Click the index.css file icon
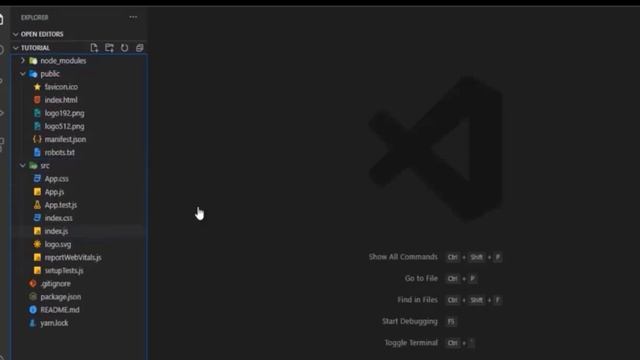Screen dimensions: 640x360 [37, 218]
